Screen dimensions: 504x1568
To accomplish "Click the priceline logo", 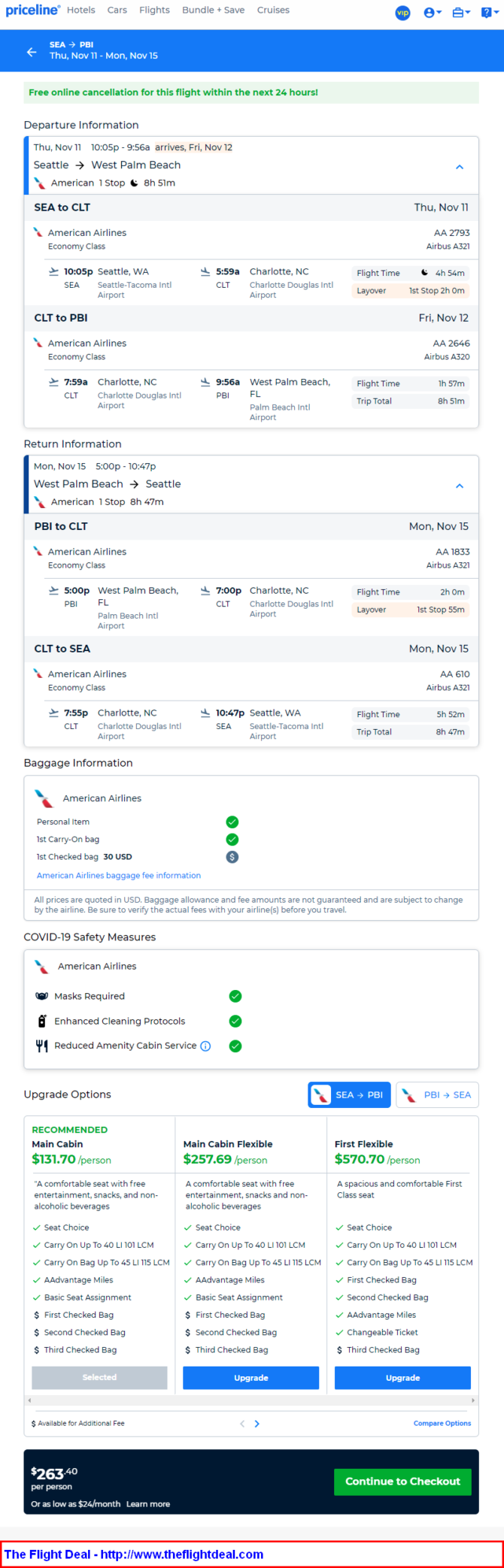I will point(32,10).
